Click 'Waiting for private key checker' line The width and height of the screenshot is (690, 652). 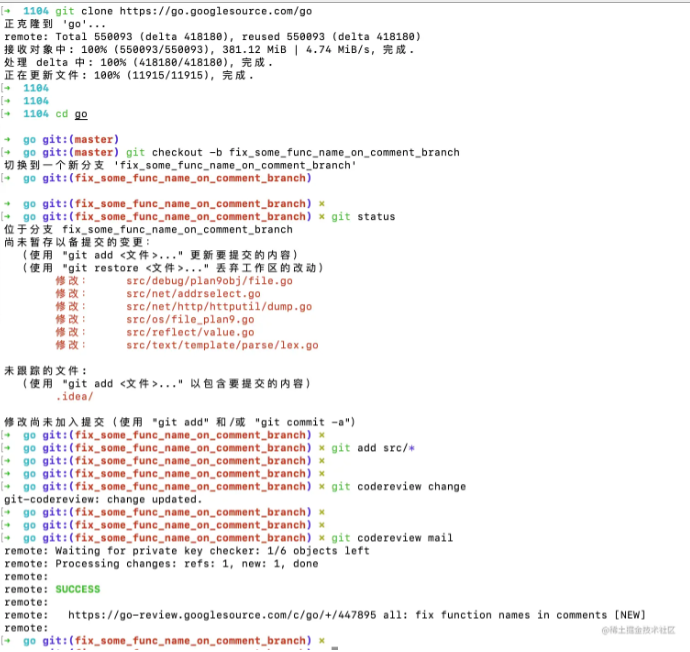click(187, 551)
